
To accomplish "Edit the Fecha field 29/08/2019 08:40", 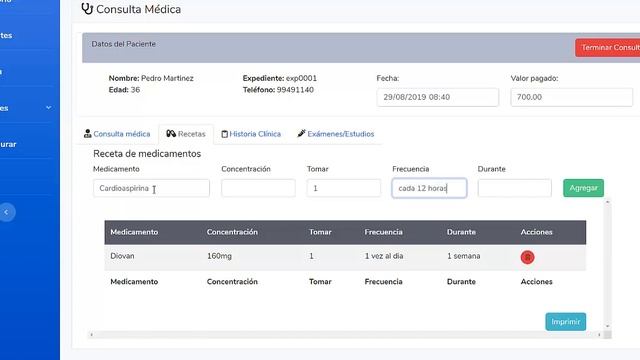I will pyautogui.click(x=438, y=97).
